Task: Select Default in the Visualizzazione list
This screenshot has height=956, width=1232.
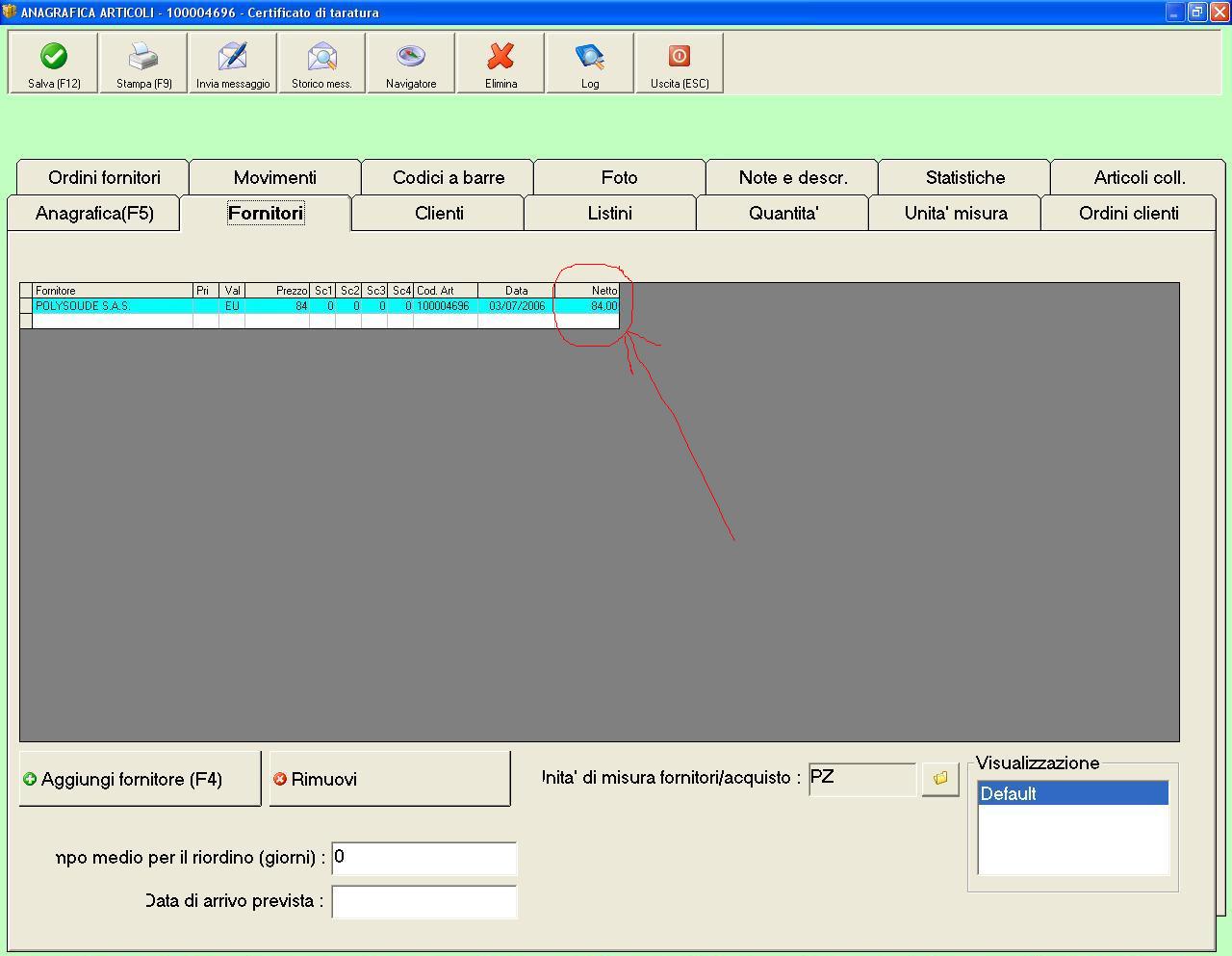Action: click(x=1073, y=793)
